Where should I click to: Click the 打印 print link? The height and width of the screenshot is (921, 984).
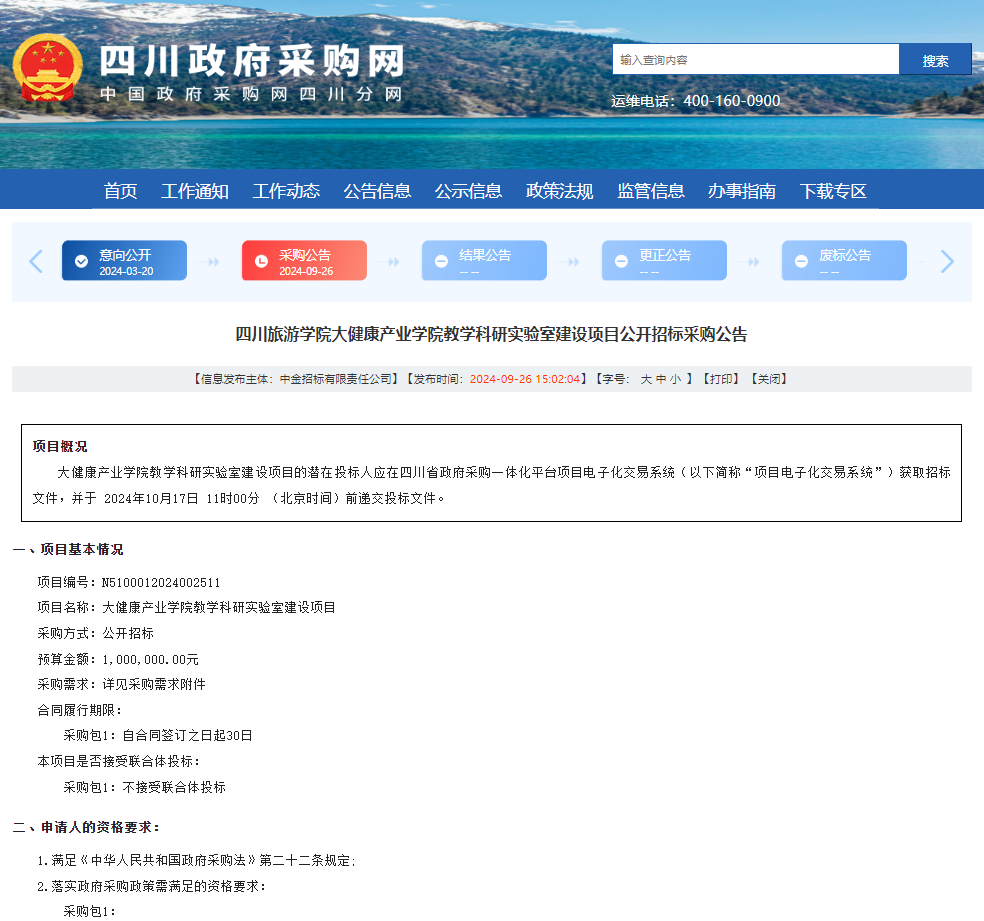pos(721,379)
